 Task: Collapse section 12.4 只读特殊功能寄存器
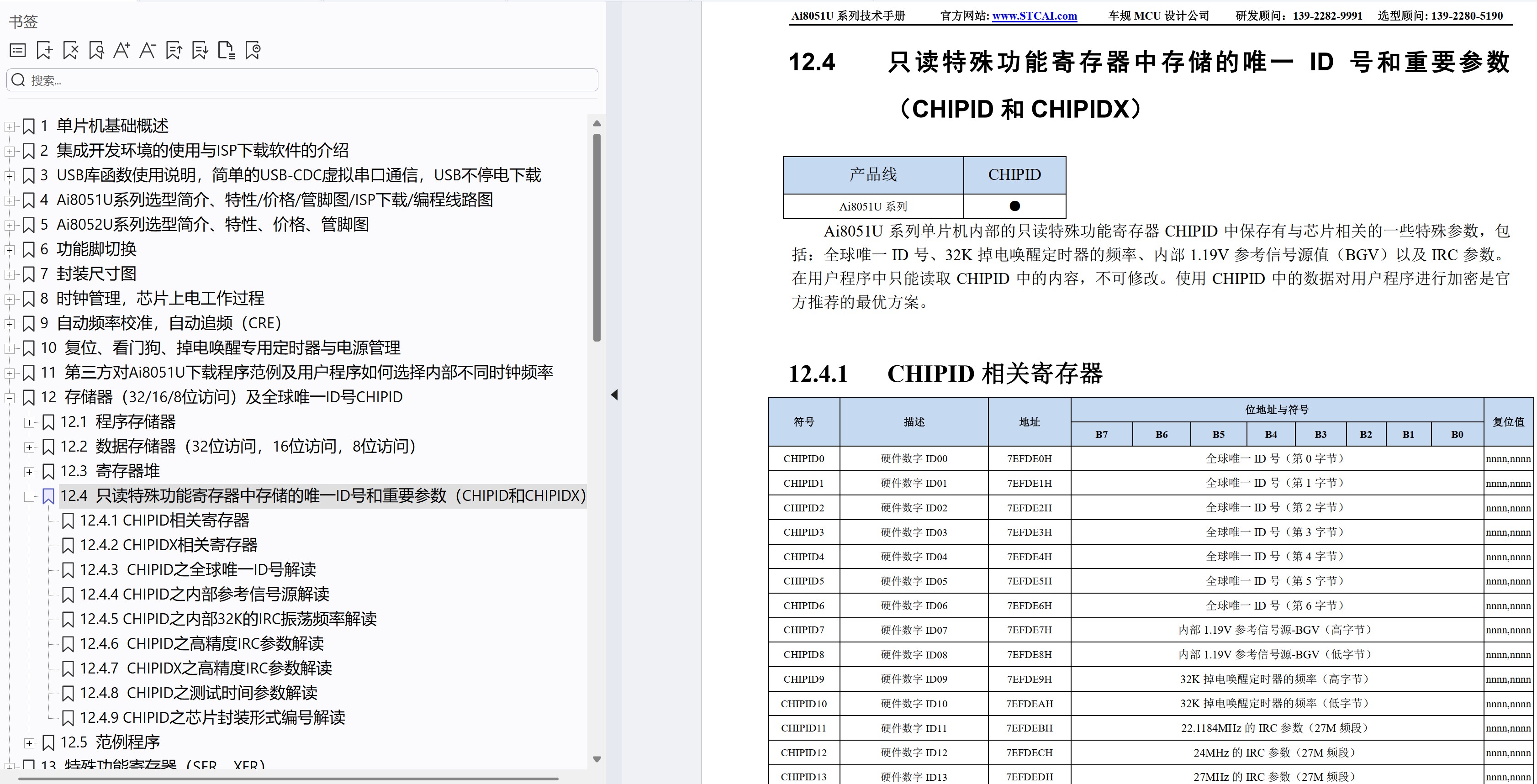(29, 496)
